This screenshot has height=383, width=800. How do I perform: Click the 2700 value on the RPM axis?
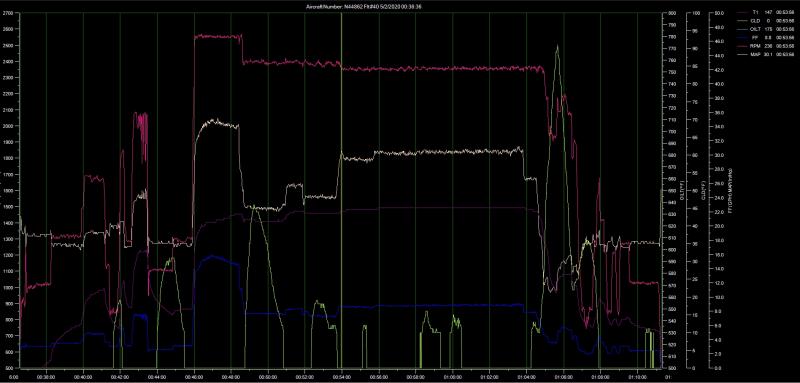click(x=9, y=13)
